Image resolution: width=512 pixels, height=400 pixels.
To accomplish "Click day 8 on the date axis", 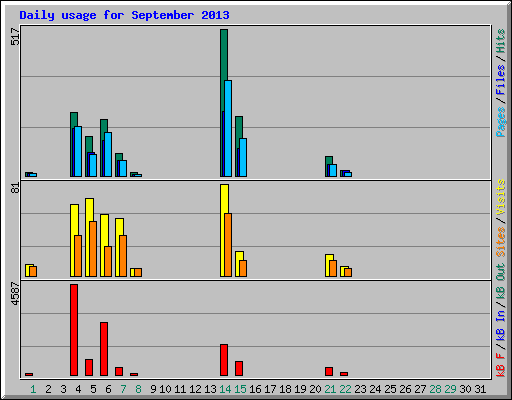I will tap(138, 389).
